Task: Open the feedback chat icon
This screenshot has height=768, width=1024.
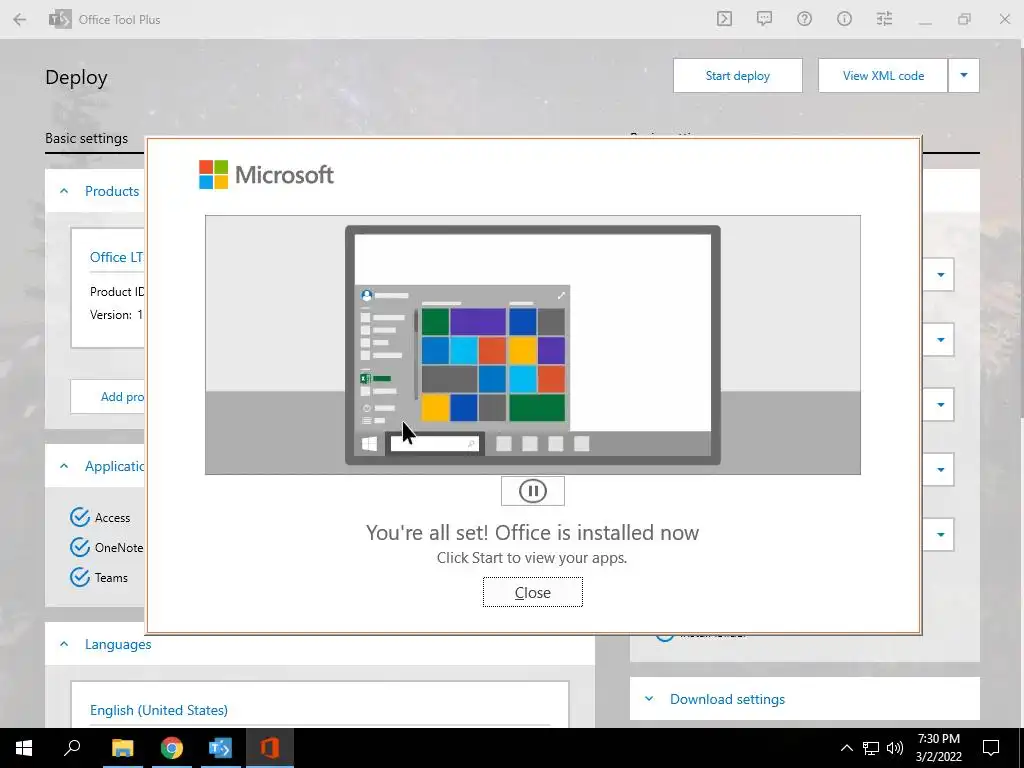Action: [764, 19]
